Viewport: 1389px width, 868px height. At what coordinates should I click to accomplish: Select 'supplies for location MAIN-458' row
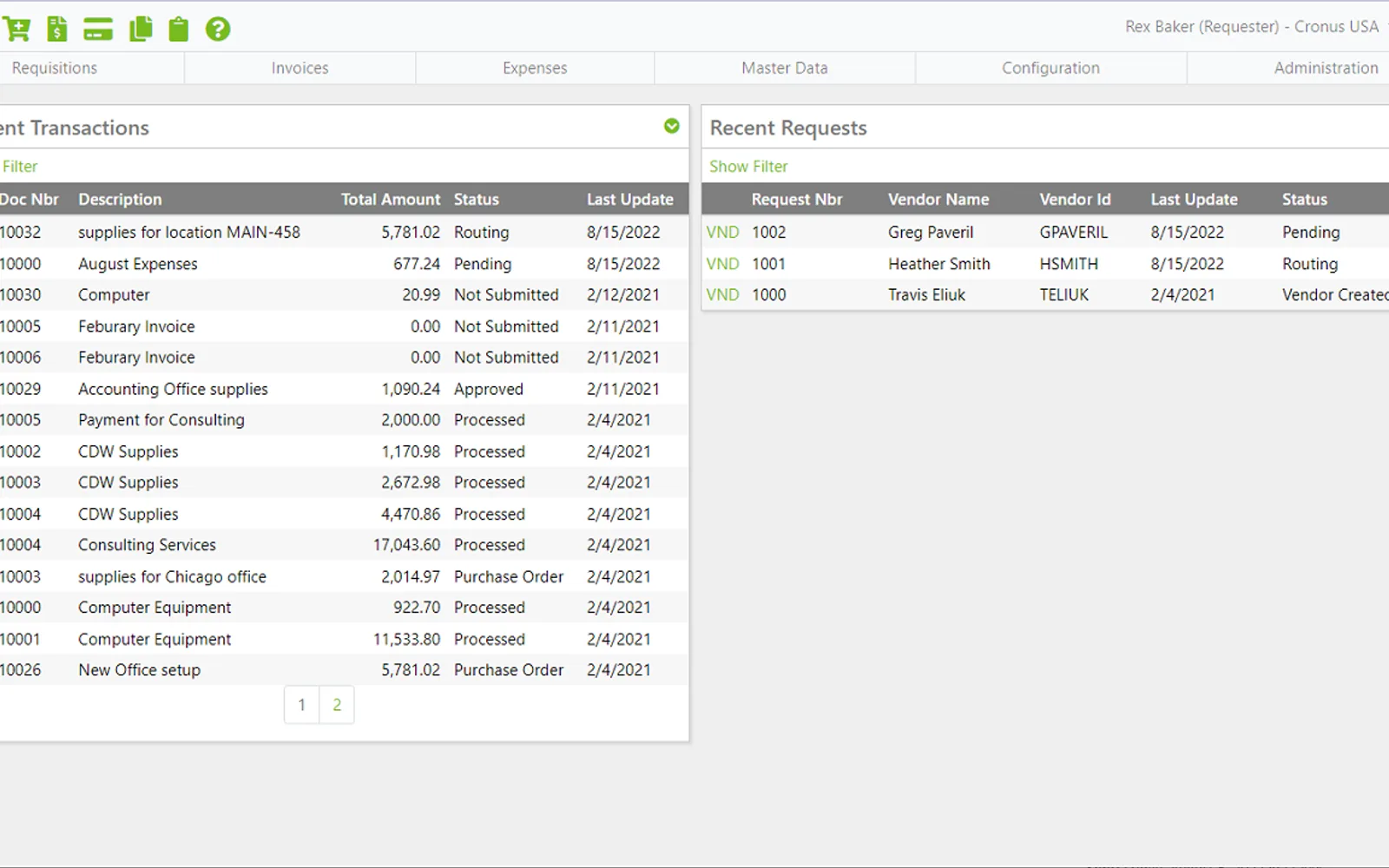(x=344, y=233)
